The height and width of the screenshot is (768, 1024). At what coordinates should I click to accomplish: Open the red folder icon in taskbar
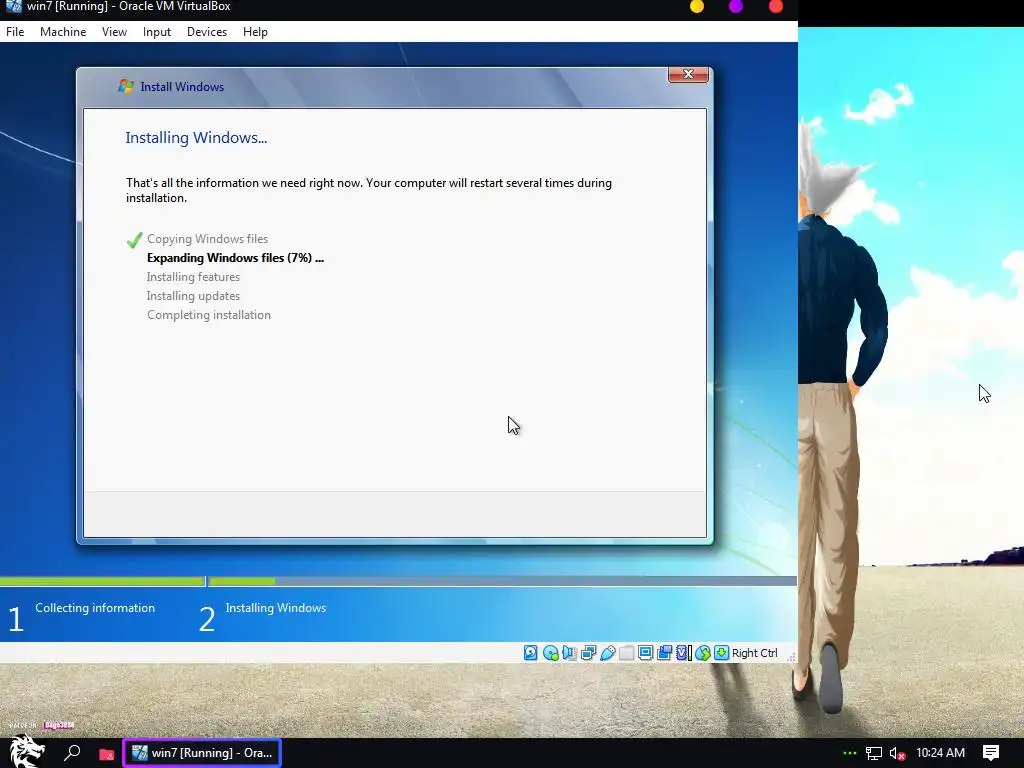(106, 754)
